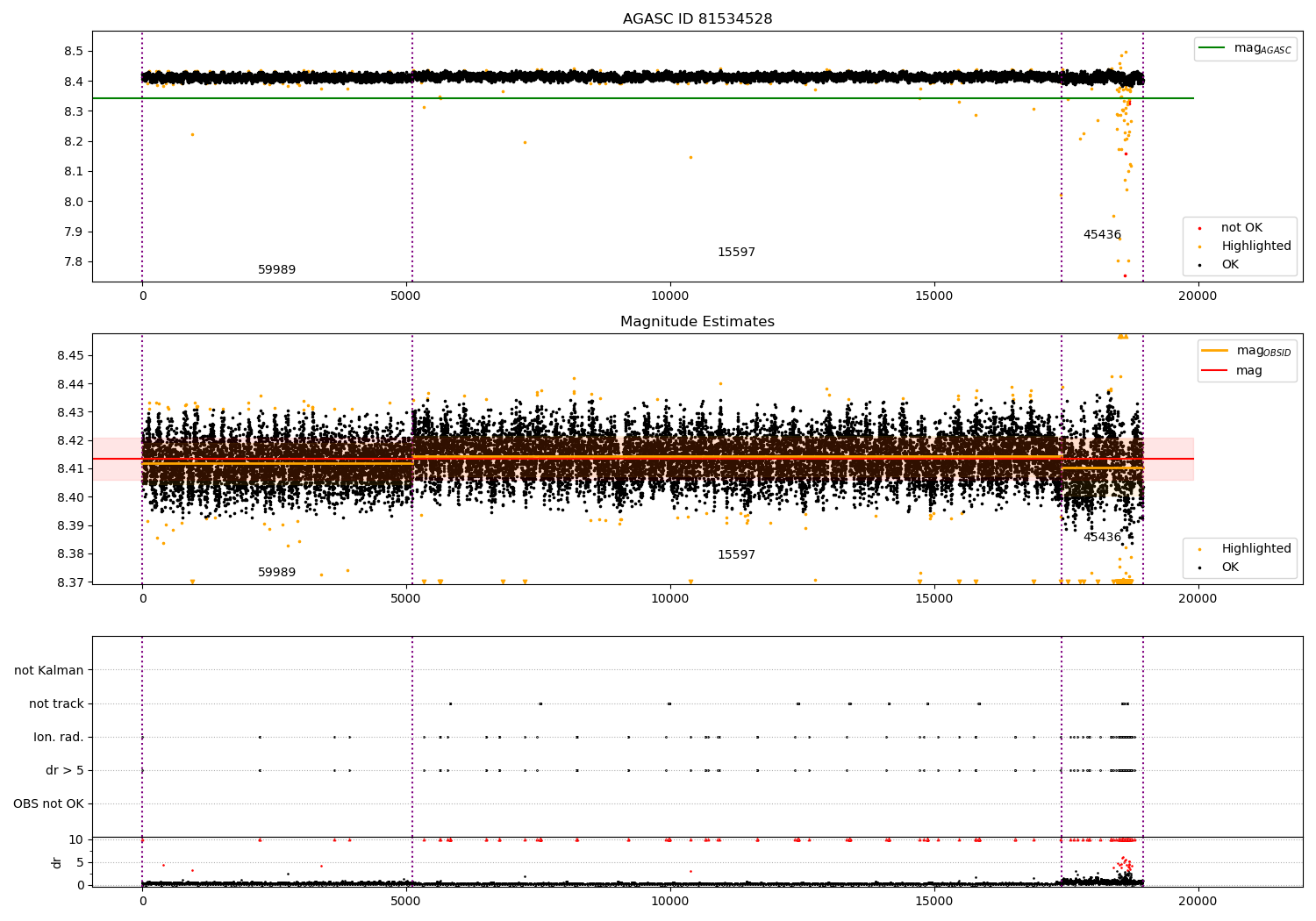Click the 'Ion. rad.' row label
Screen dimensions: 1316x921
[x=59, y=738]
